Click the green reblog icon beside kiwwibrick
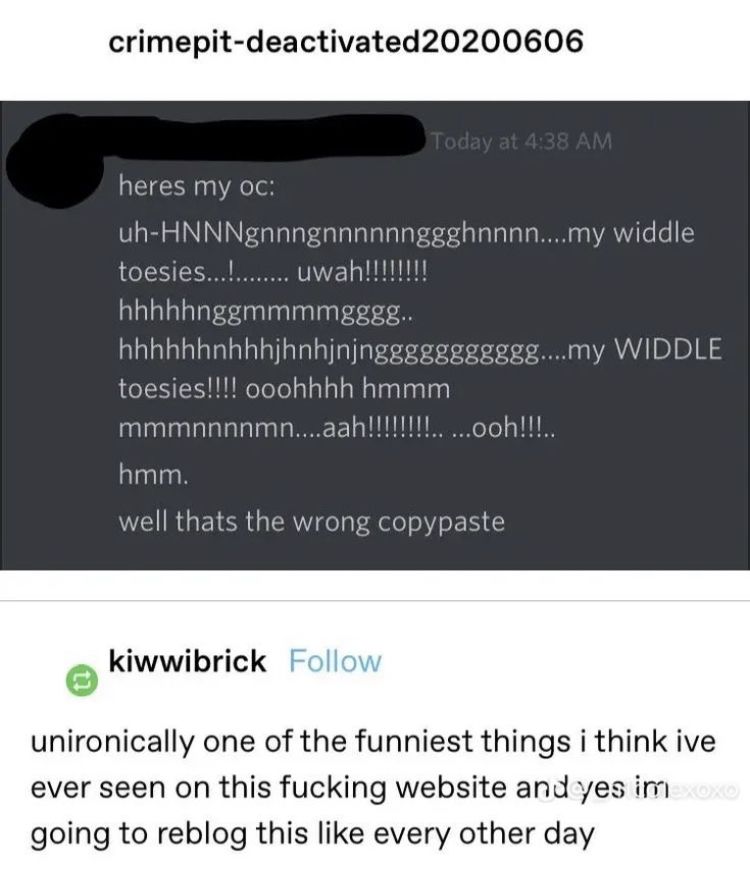Screen dimensions: 750x876 82,680
